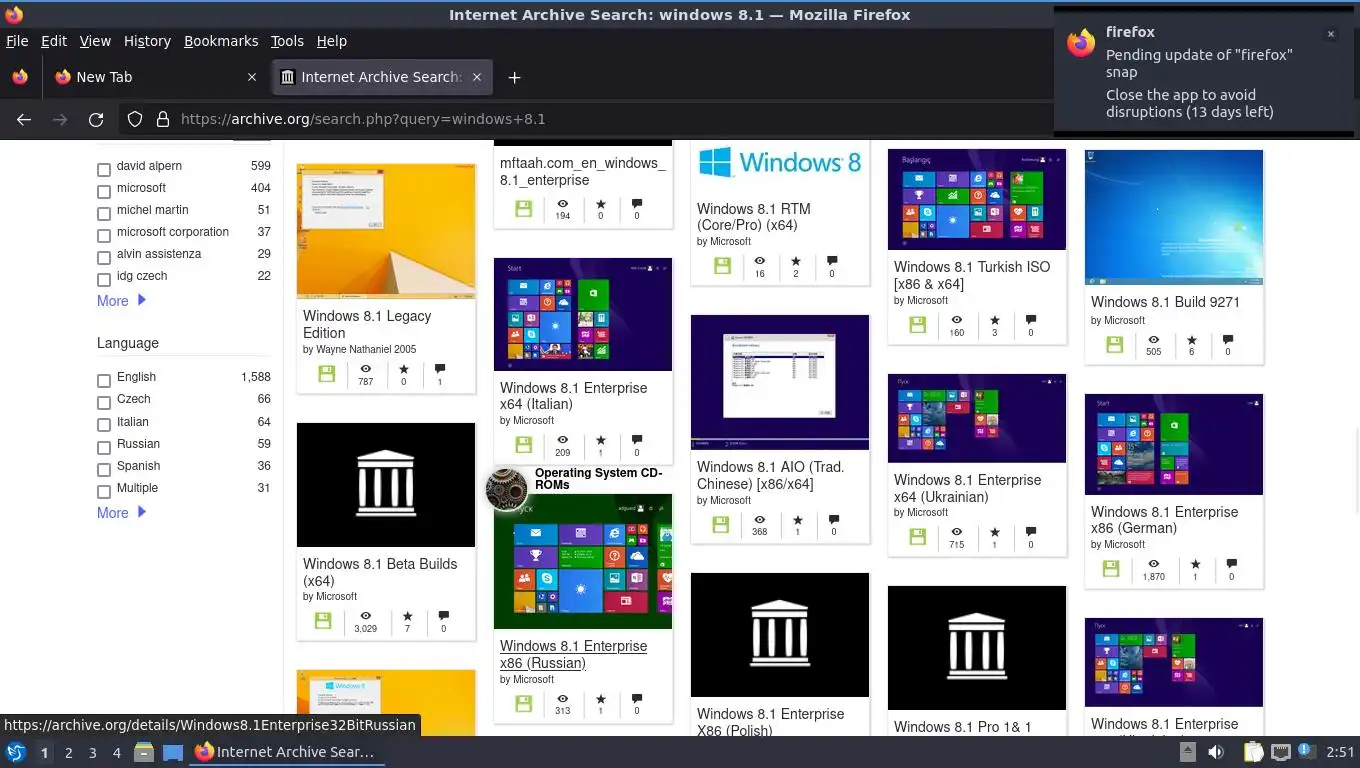Check the Russian language filter
This screenshot has width=1360, height=768.
tap(104, 448)
